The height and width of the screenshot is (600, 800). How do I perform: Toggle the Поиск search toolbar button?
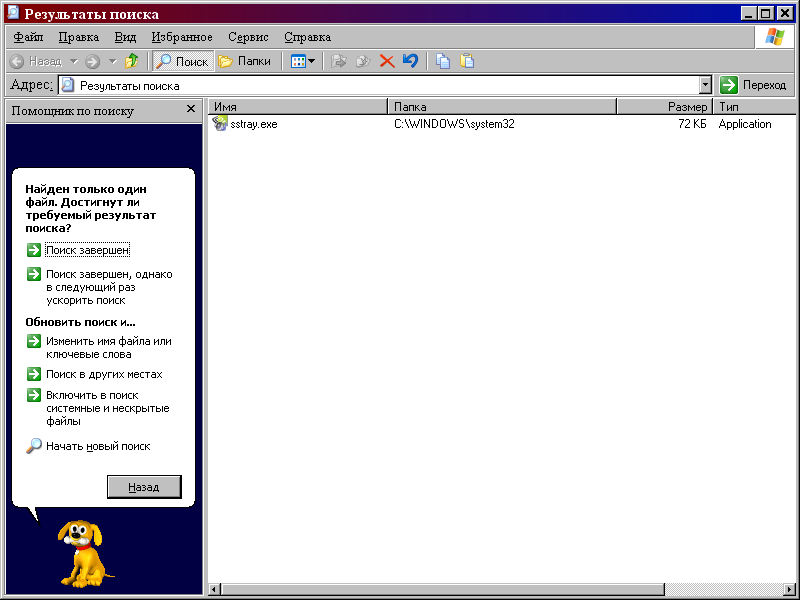coord(181,61)
